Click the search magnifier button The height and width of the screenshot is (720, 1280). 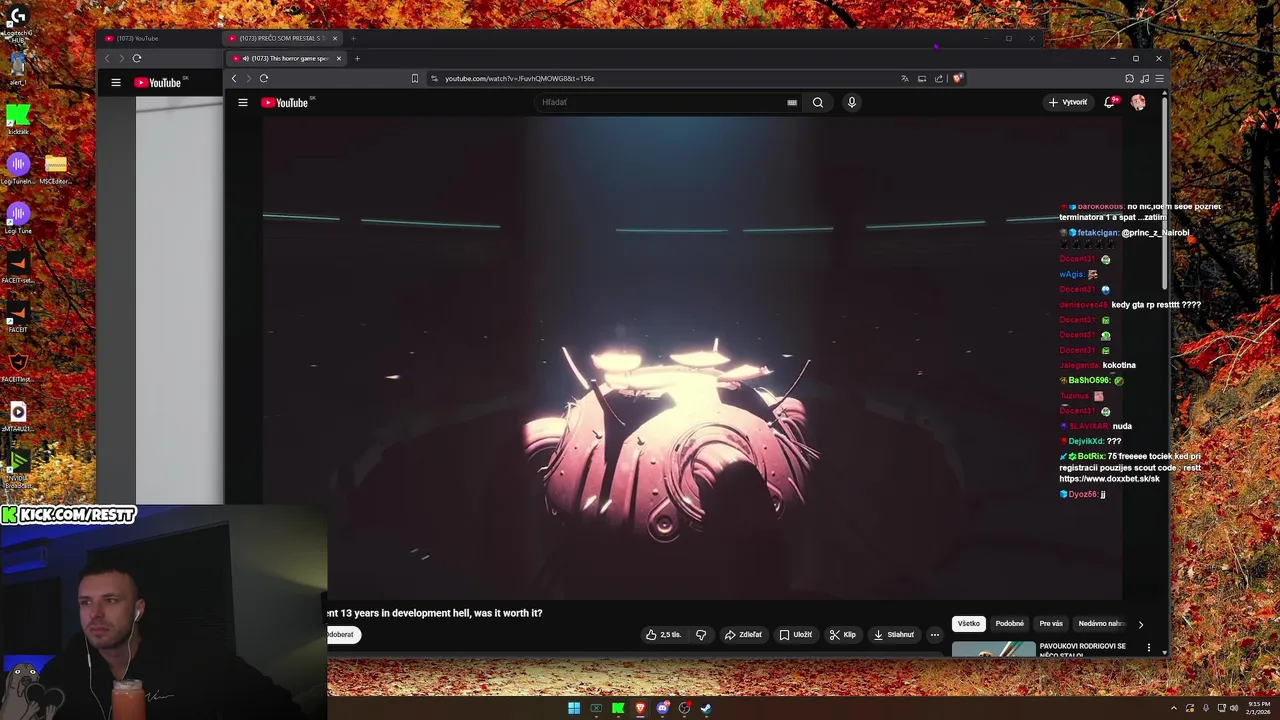818,102
